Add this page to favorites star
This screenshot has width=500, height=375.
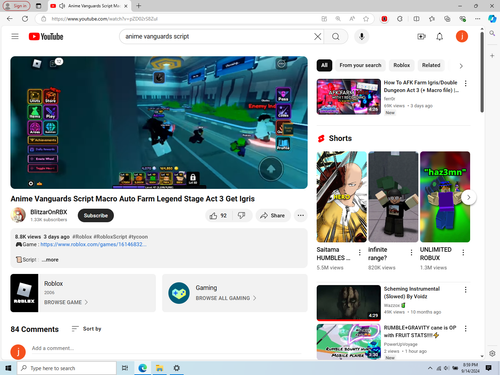pyautogui.click(x=366, y=19)
